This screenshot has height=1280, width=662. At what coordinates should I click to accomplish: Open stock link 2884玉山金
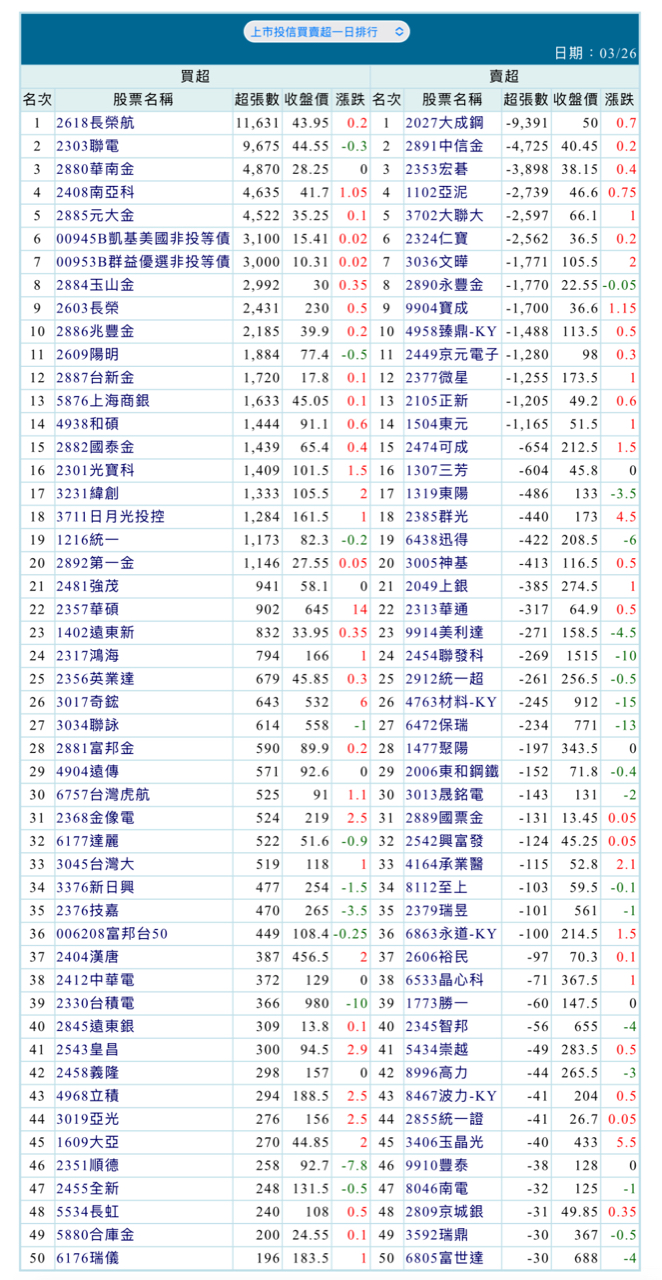click(x=94, y=284)
